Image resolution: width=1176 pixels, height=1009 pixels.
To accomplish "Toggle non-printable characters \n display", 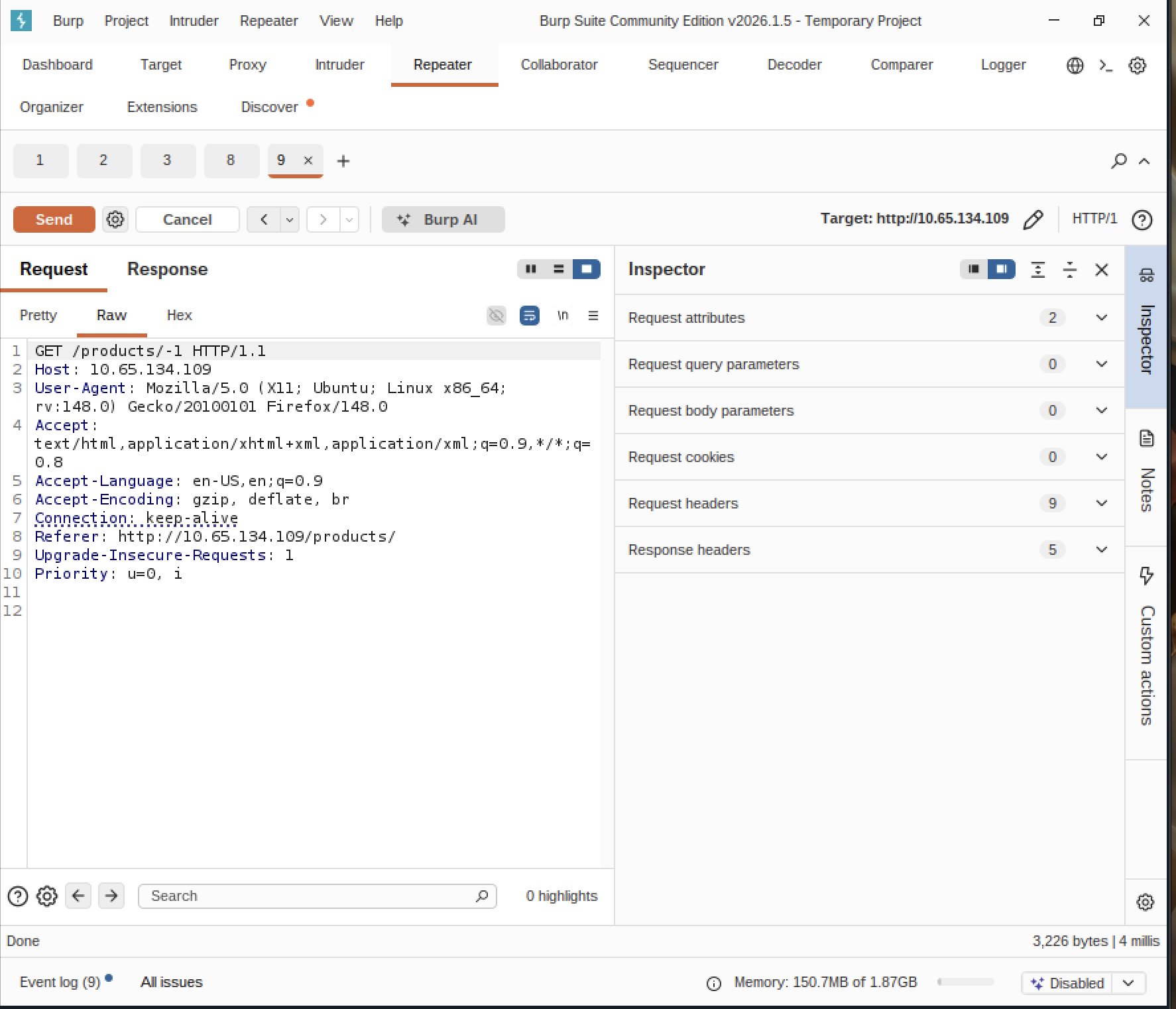I will tap(563, 316).
